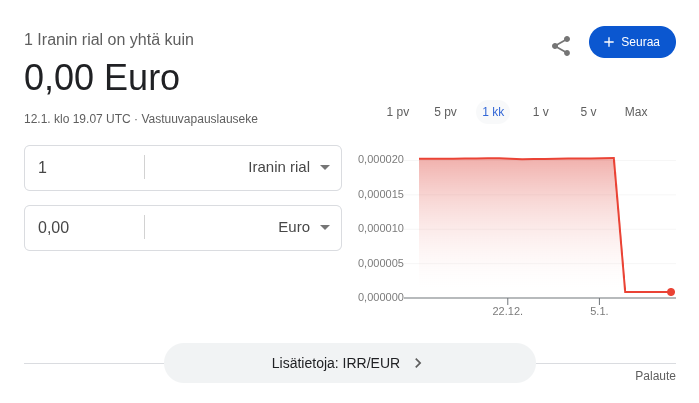Focus the euro amount input field
This screenshot has width=699, height=403.
coord(87,227)
